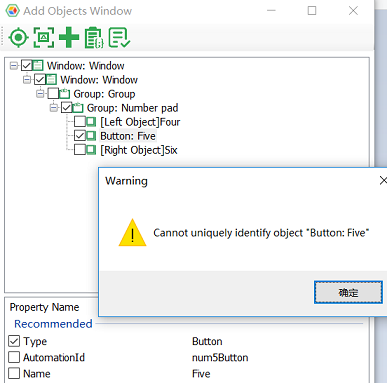Select the [Right Object]Six tree item
Image resolution: width=387 pixels, height=383 pixels.
(139, 150)
